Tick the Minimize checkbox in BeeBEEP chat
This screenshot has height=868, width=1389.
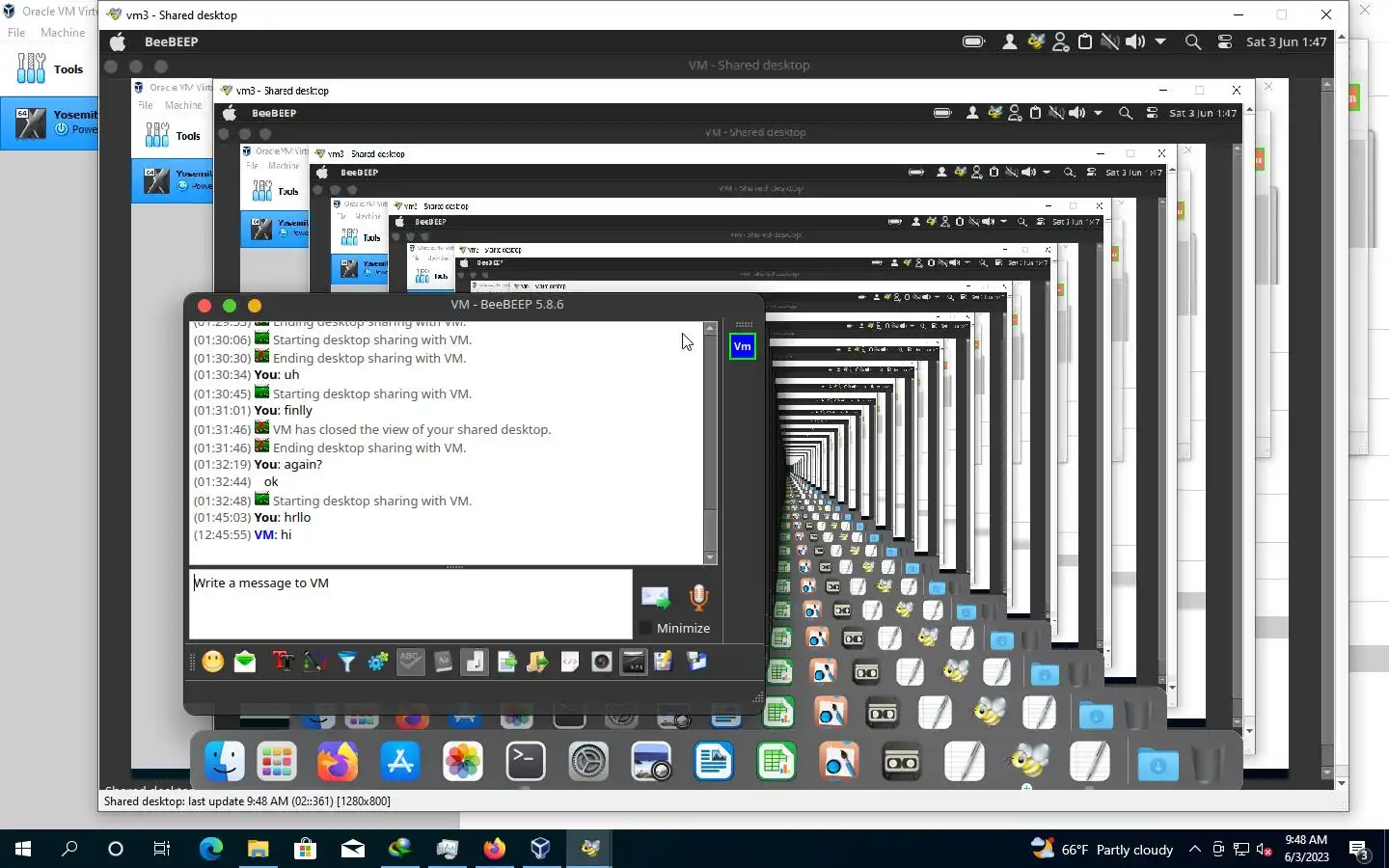(x=645, y=629)
